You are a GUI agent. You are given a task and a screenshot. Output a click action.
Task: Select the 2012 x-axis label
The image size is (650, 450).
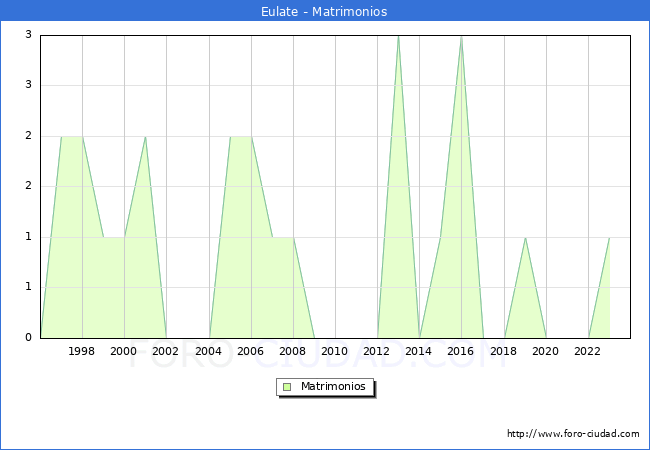(x=377, y=351)
